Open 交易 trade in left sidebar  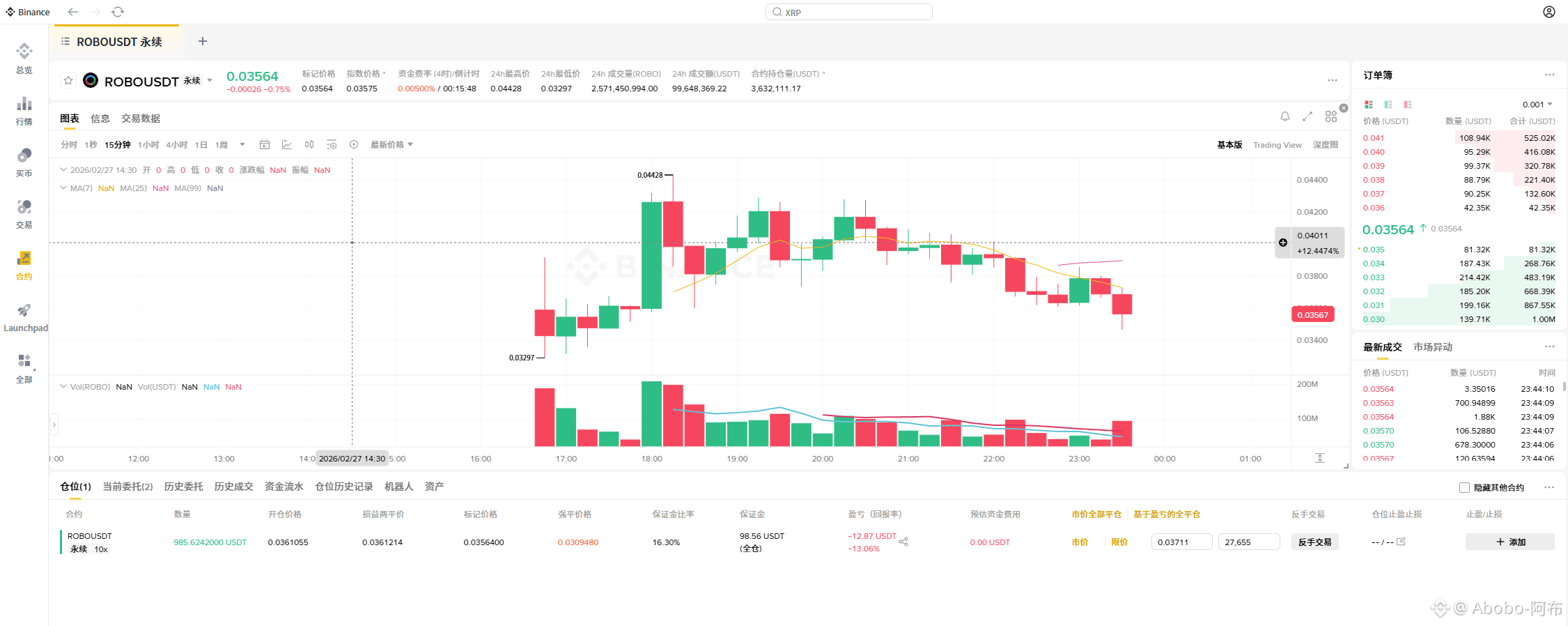pyautogui.click(x=24, y=213)
